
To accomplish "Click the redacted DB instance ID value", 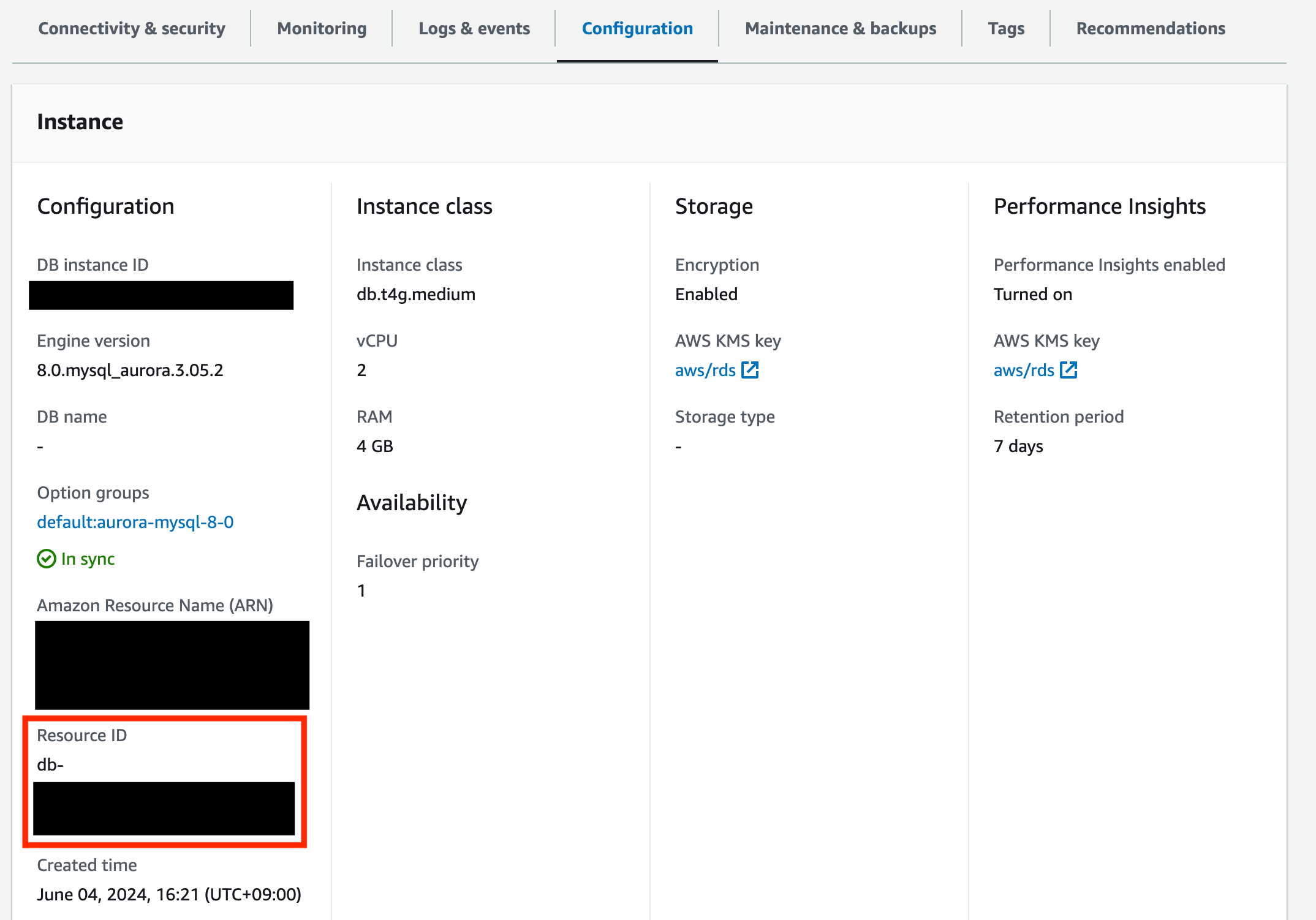I will coord(161,295).
